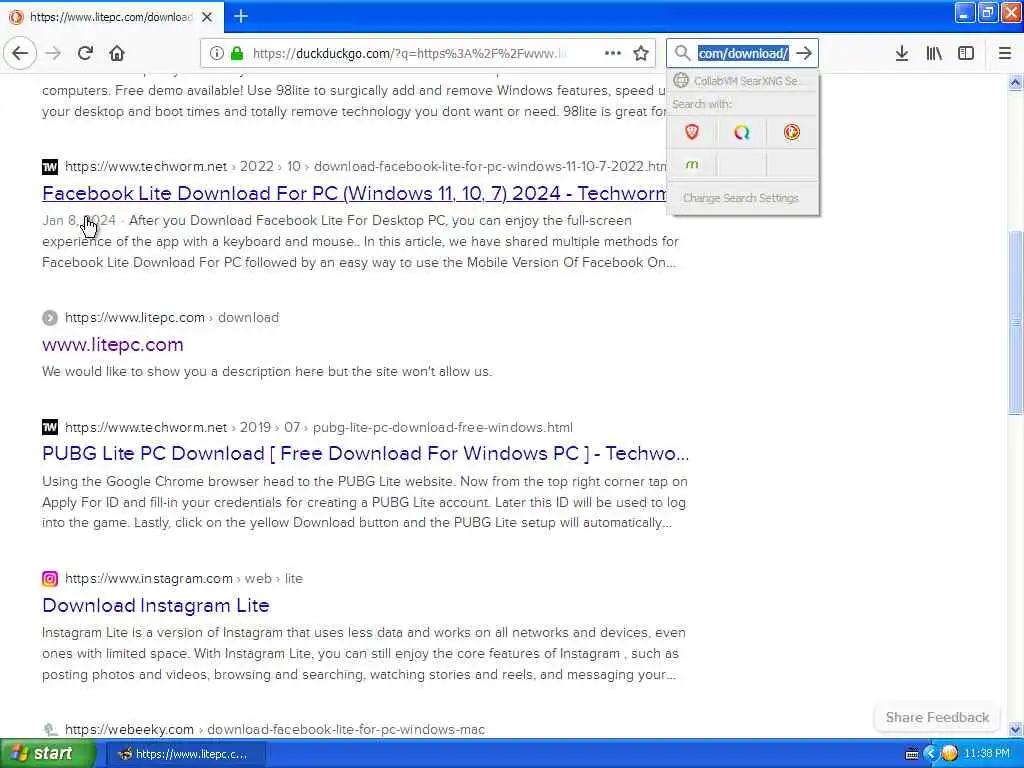Click the litepc.com result favicon
The width and height of the screenshot is (1024, 768).
pyautogui.click(x=50, y=318)
